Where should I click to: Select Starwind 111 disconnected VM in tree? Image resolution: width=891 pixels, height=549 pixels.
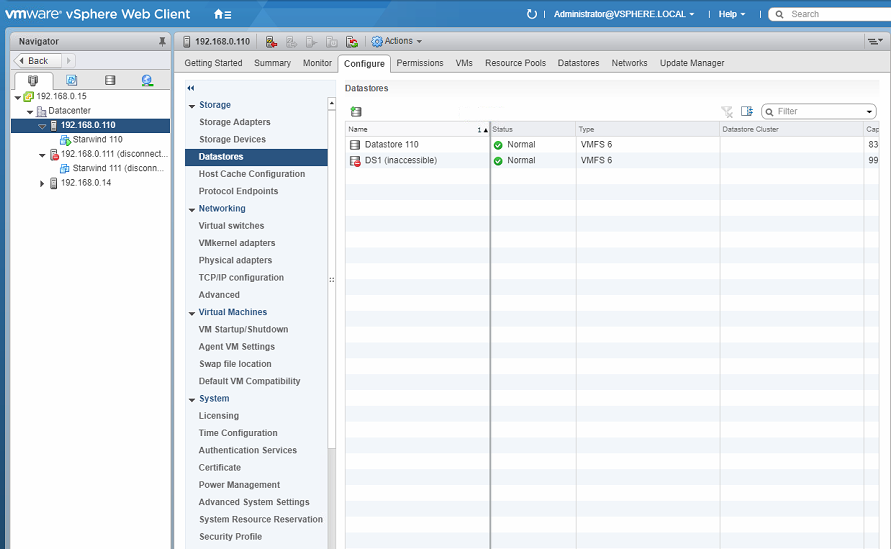(x=118, y=168)
